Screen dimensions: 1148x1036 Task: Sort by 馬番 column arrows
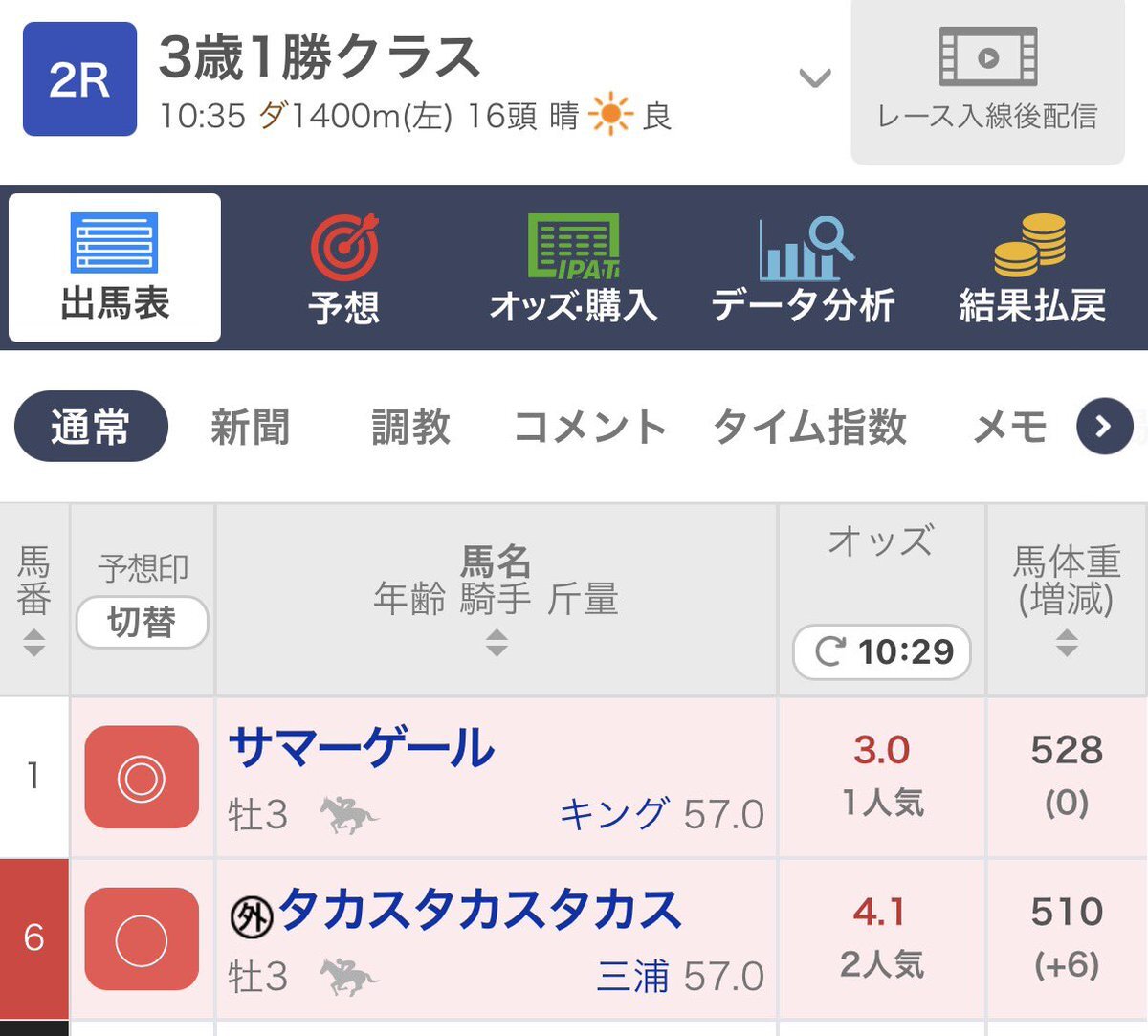click(x=33, y=643)
